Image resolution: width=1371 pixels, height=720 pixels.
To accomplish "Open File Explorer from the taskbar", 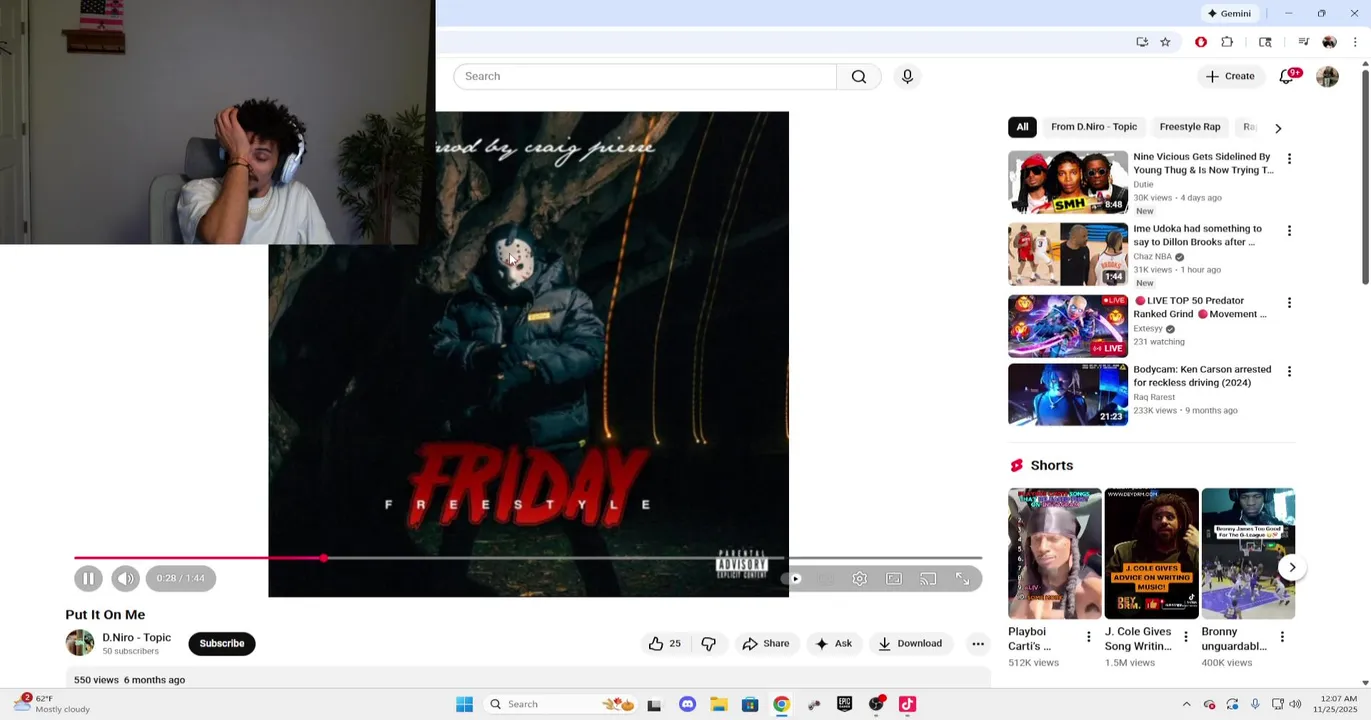I will click(719, 704).
